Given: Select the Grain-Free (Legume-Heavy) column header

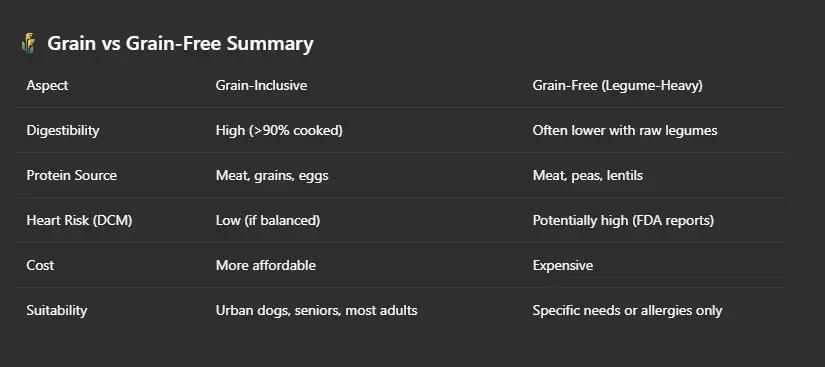Looking at the screenshot, I should (617, 85).
